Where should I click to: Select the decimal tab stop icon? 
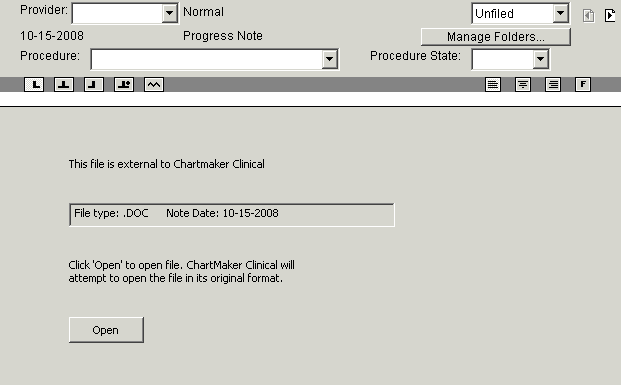(124, 84)
